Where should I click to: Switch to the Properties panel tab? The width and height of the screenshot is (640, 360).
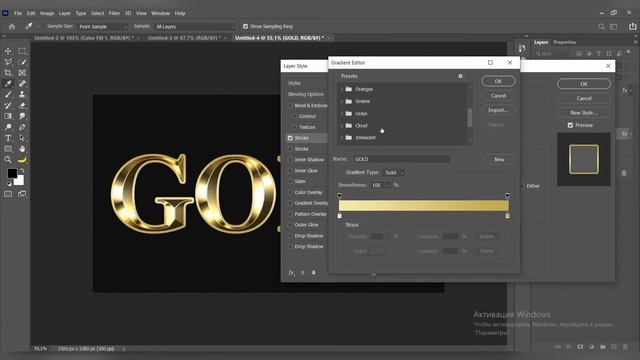(564, 42)
